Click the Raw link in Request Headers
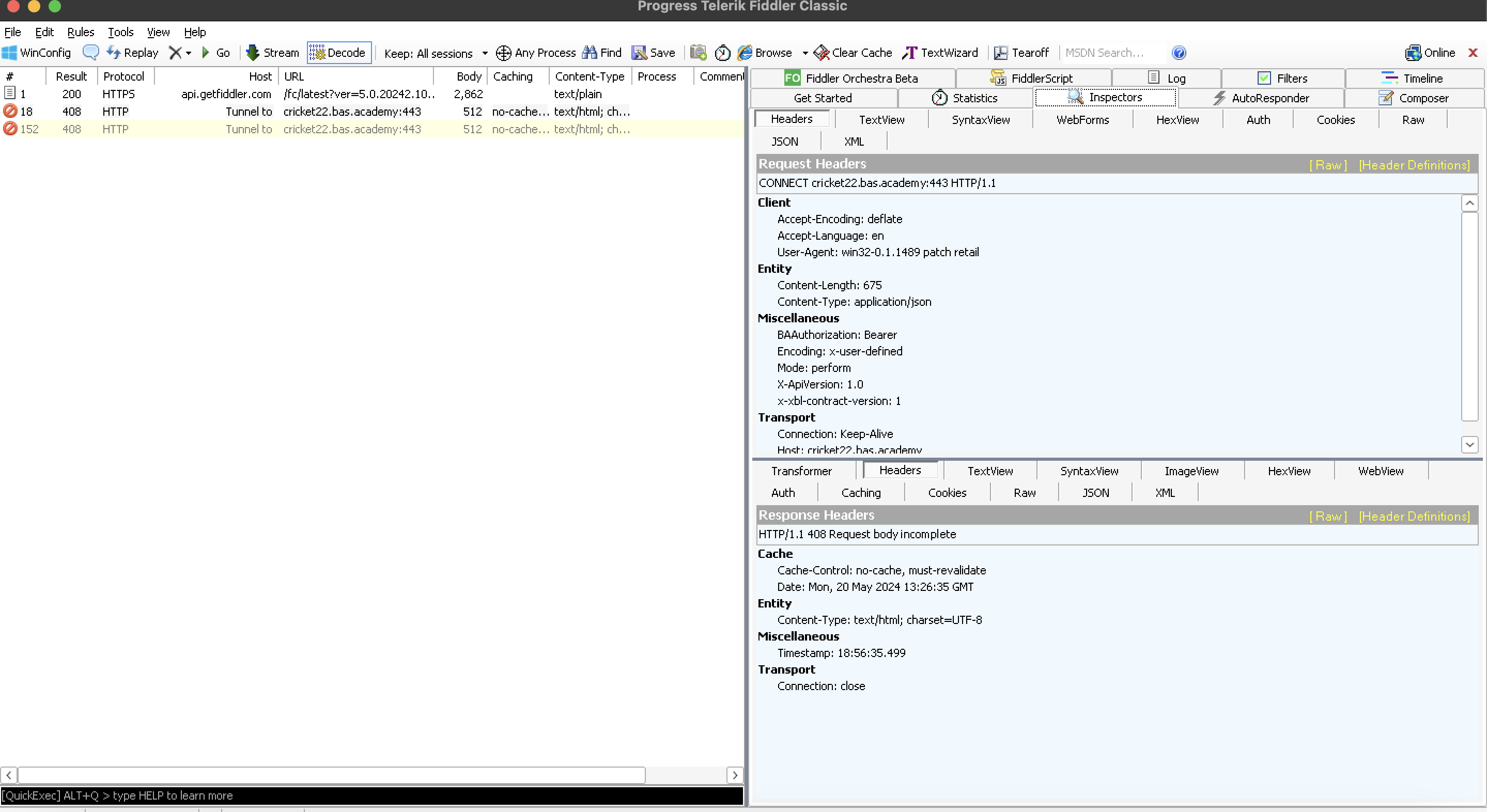Viewport: 1487px width, 812px height. [1328, 165]
